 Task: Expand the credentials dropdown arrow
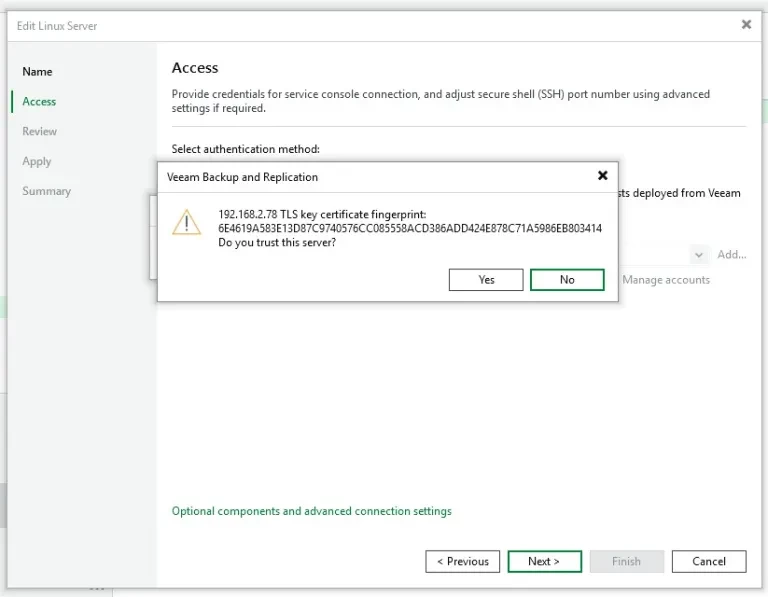coord(699,255)
